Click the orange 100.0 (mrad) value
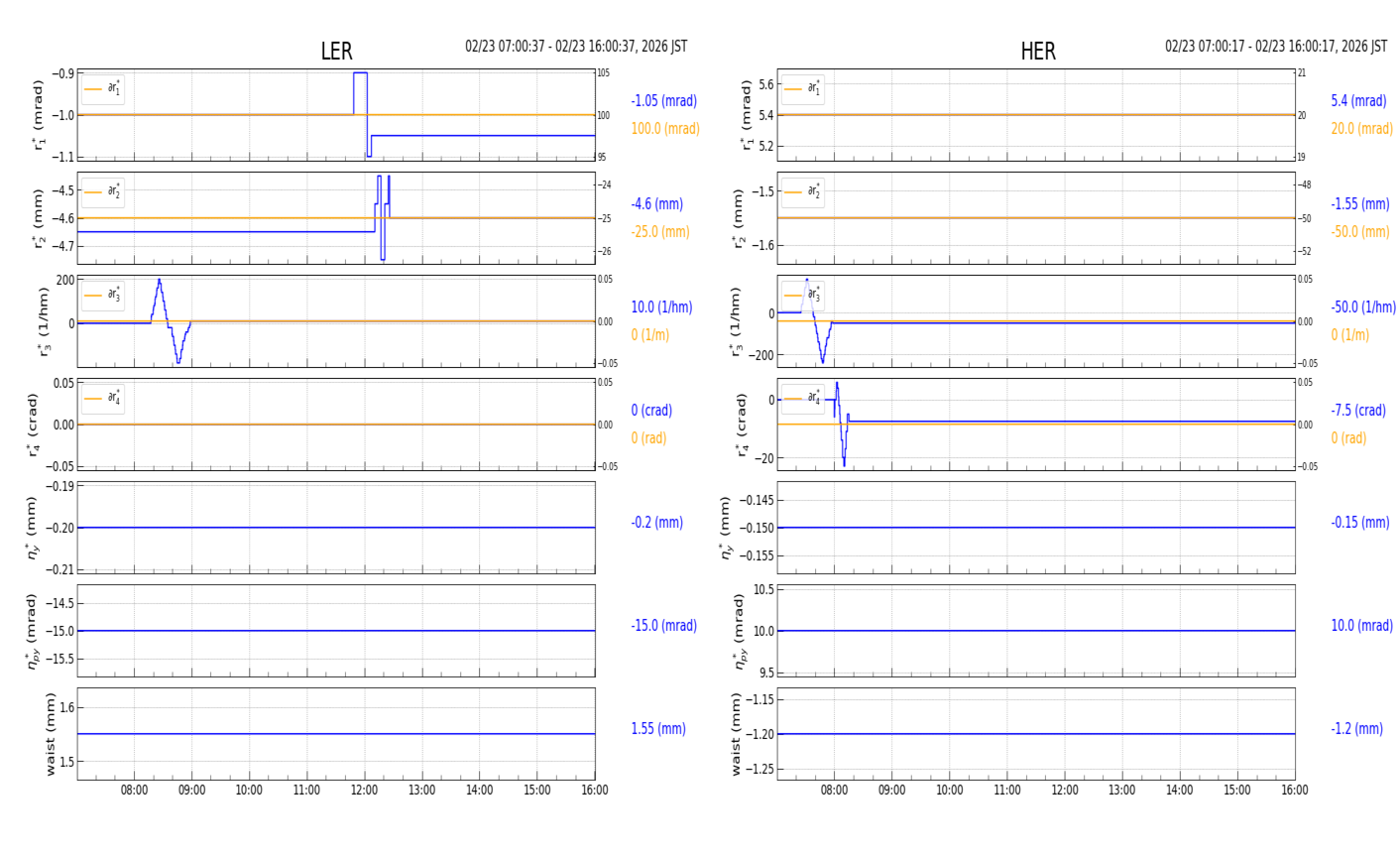The image size is (1400, 857). coord(665,129)
